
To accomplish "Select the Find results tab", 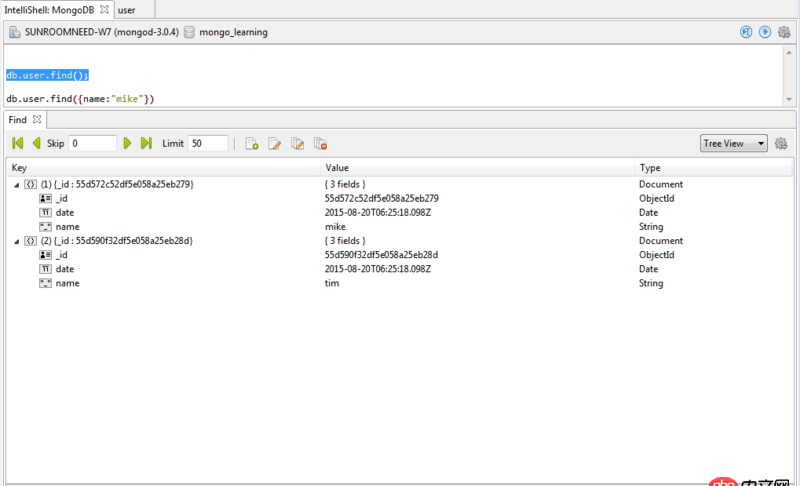I will [17, 119].
